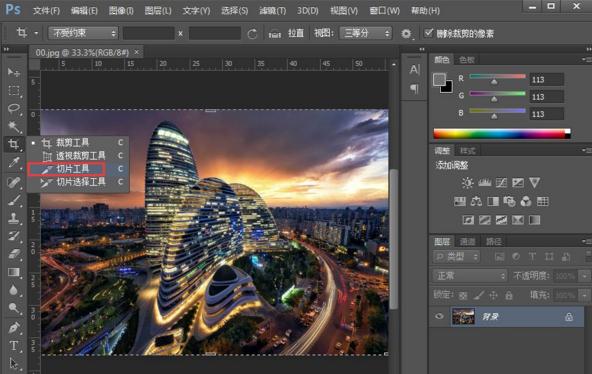The image size is (592, 374).
Task: Select the Pen tool
Action: click(x=14, y=327)
